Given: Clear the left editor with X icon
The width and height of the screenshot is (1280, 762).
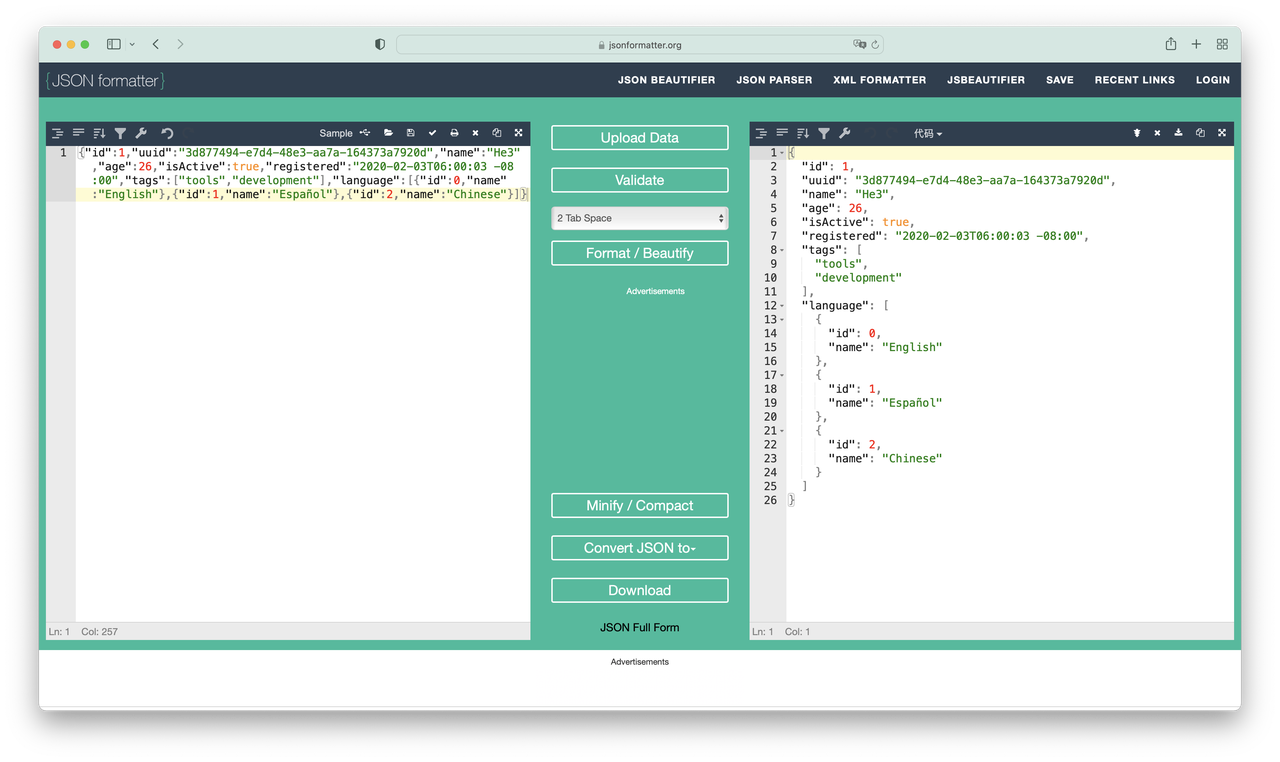Looking at the screenshot, I should (x=475, y=133).
